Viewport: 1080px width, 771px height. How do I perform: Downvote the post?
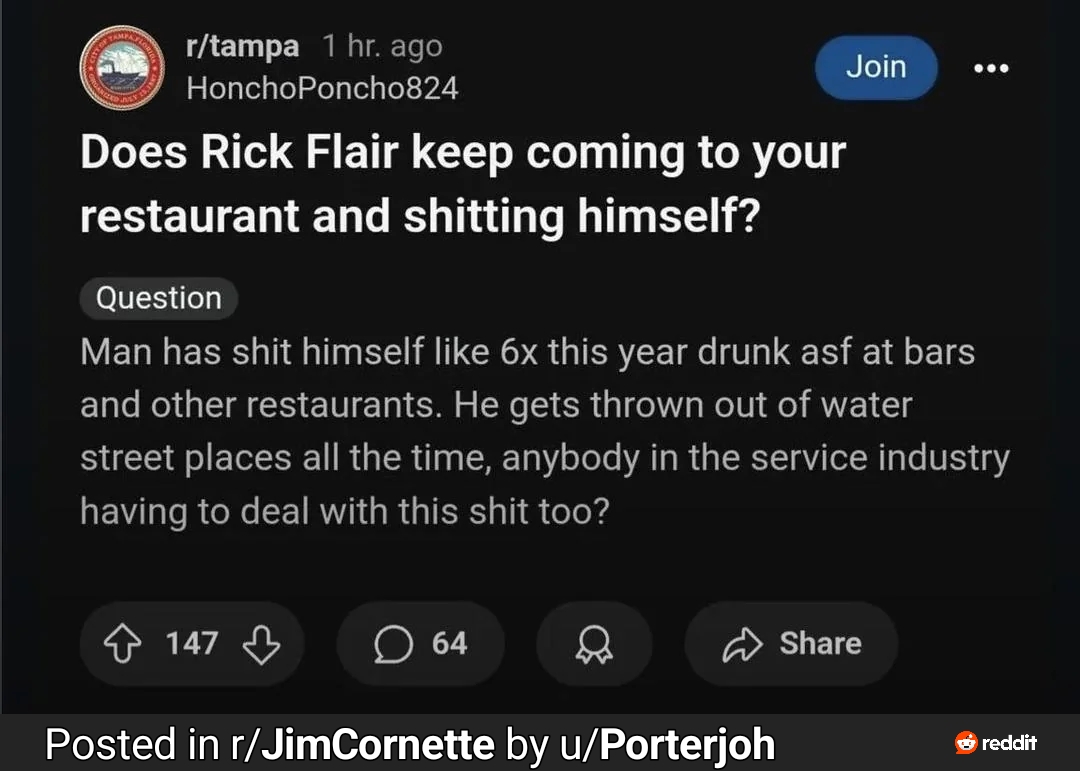coord(261,643)
